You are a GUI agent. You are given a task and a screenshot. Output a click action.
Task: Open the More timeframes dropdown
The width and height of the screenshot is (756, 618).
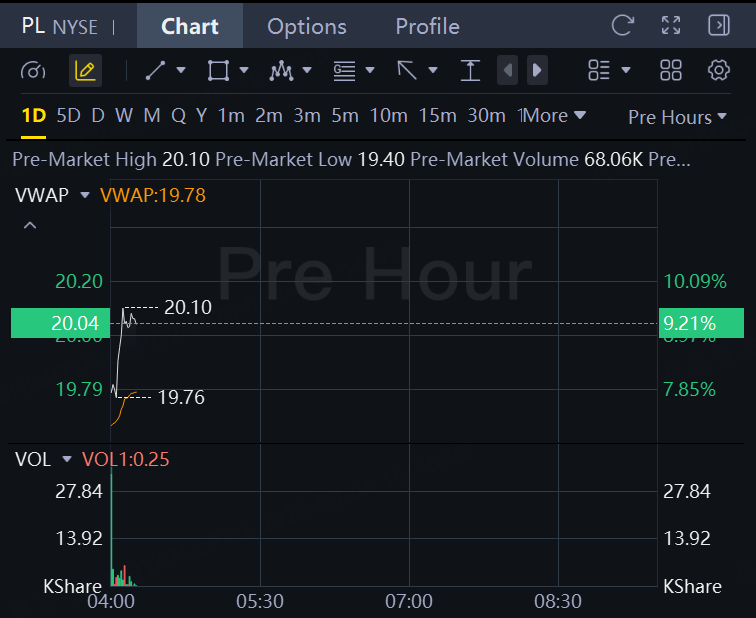click(553, 116)
